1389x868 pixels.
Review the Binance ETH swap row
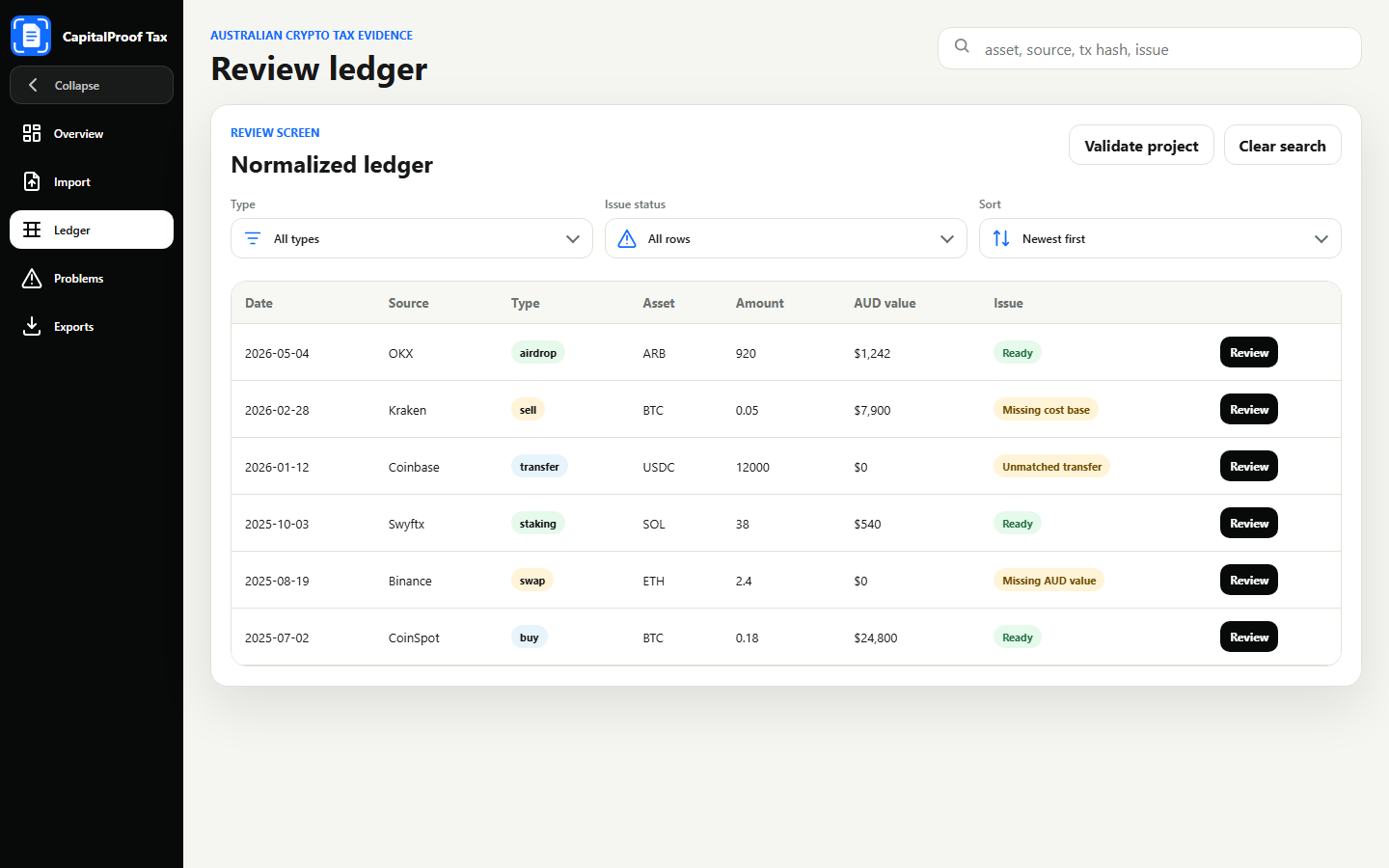pos(1248,580)
